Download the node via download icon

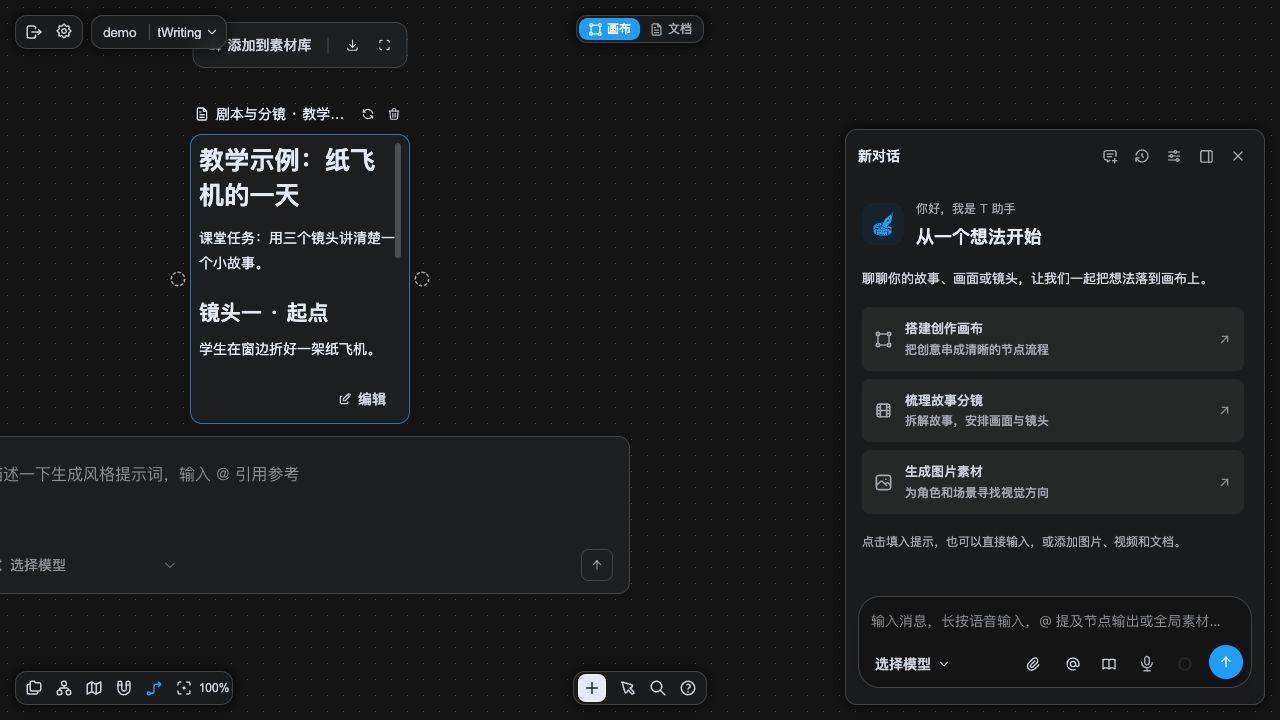point(352,45)
